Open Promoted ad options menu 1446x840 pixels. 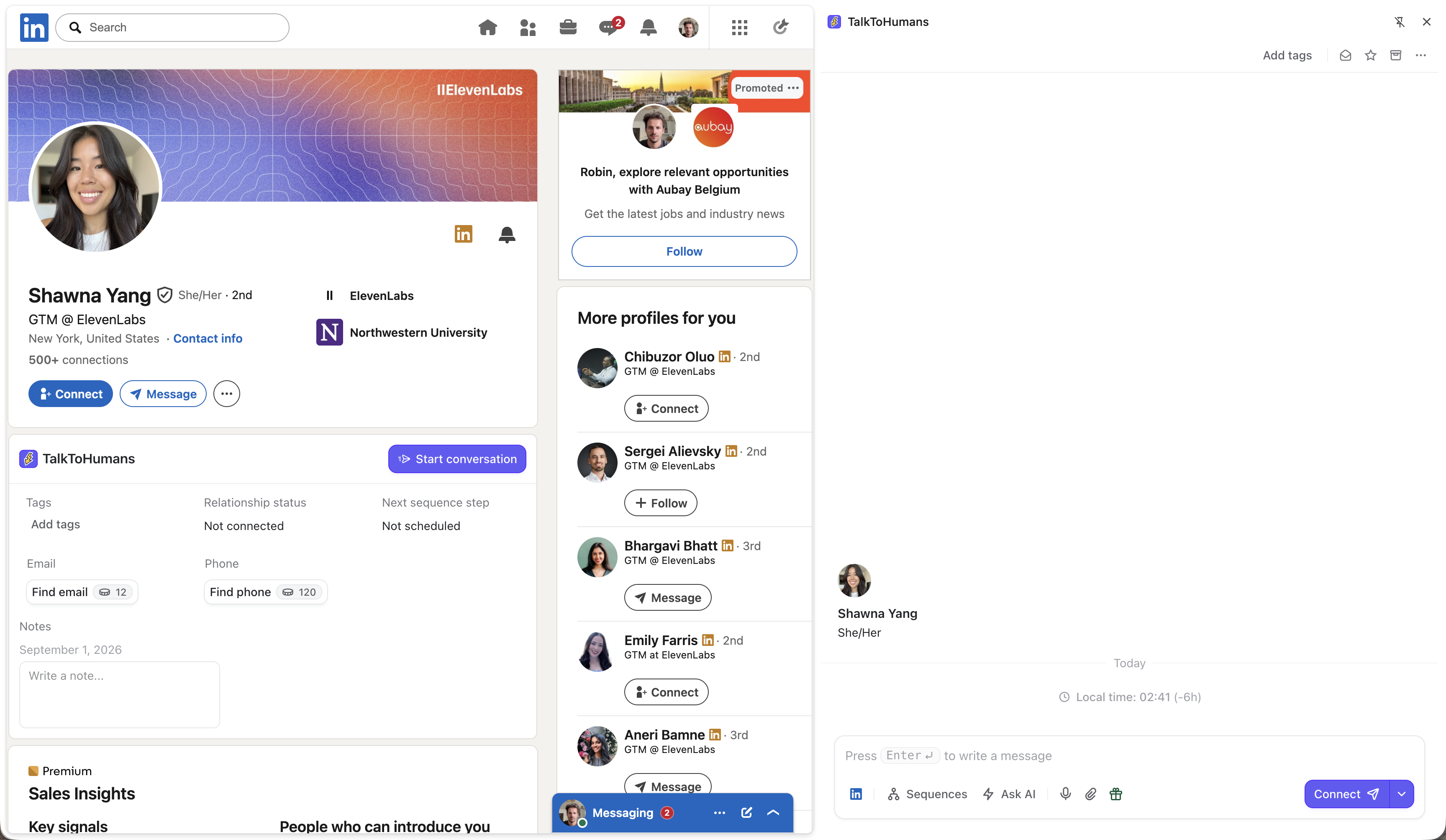tap(793, 88)
